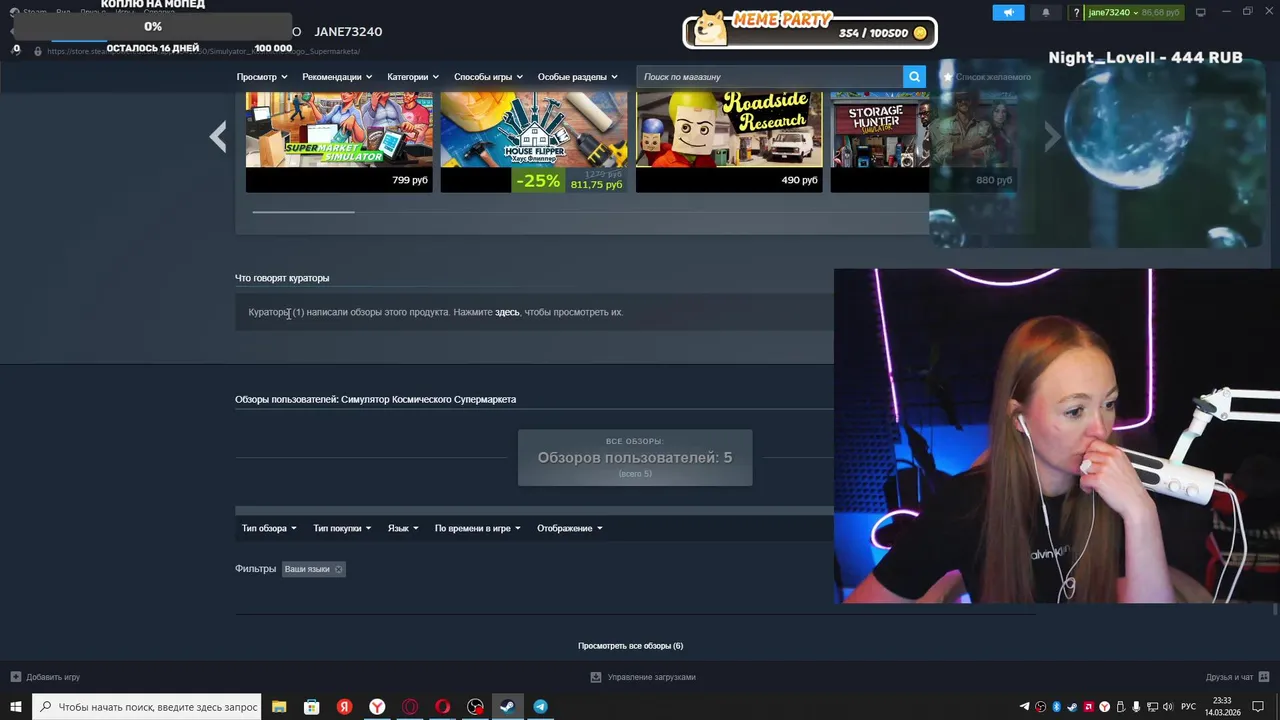The height and width of the screenshot is (720, 1280).
Task: Enter Steam Big Picture mode icon
Action: pos(1201,13)
